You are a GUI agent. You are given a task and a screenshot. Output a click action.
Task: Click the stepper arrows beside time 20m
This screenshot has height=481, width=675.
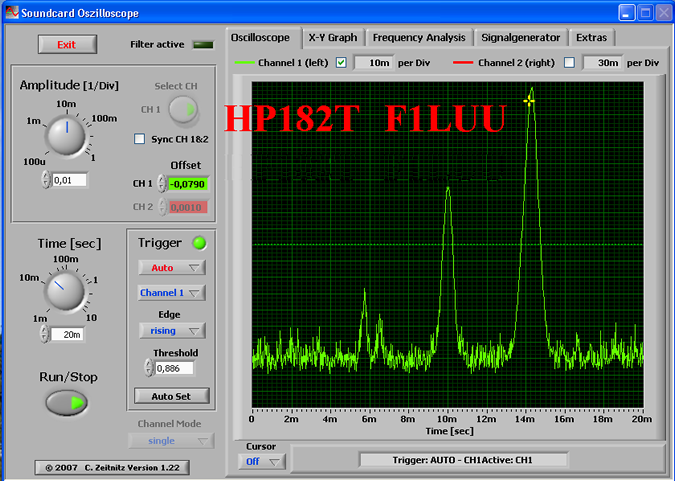point(44,334)
